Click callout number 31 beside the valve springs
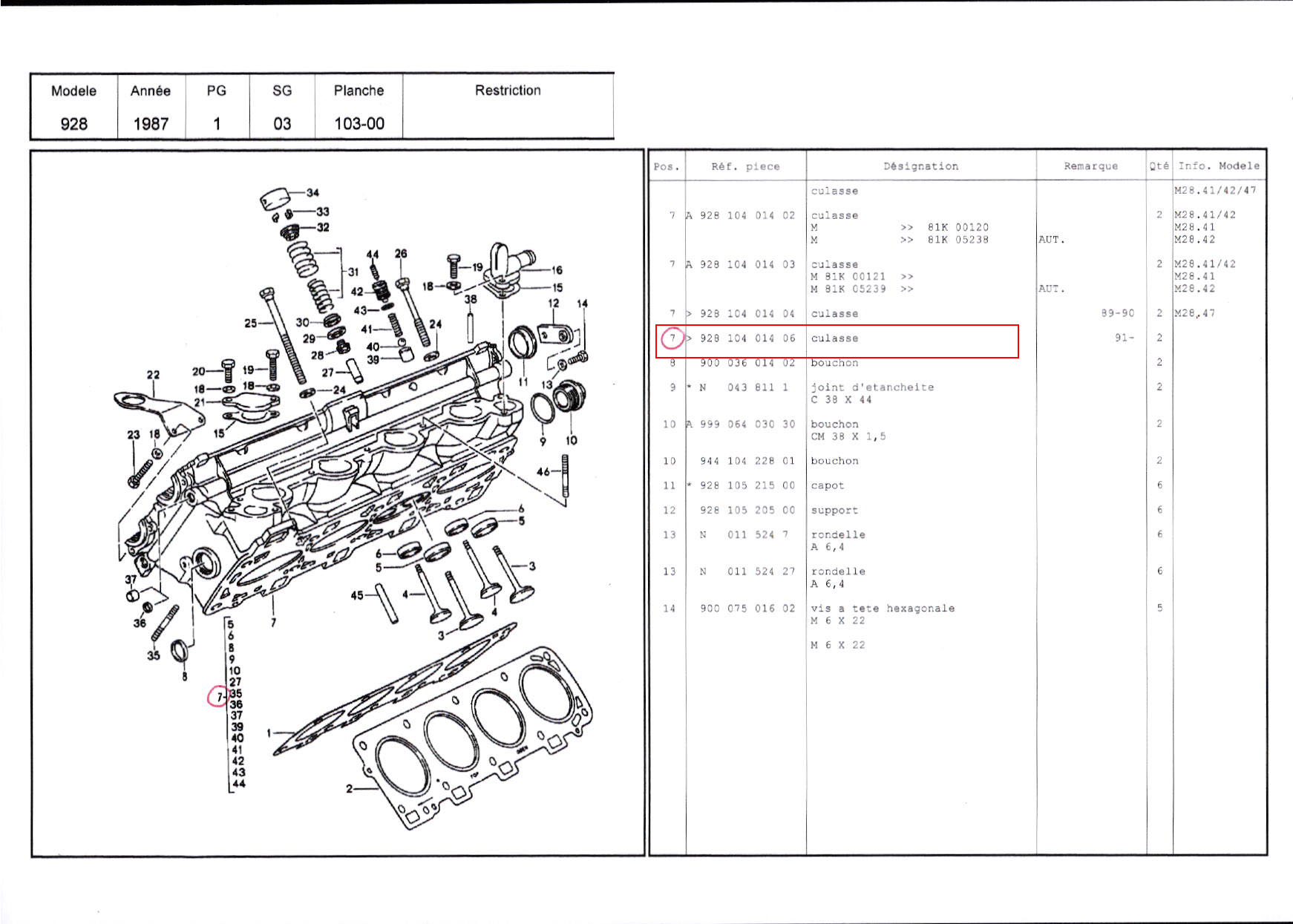The image size is (1293, 924). pyautogui.click(x=353, y=272)
